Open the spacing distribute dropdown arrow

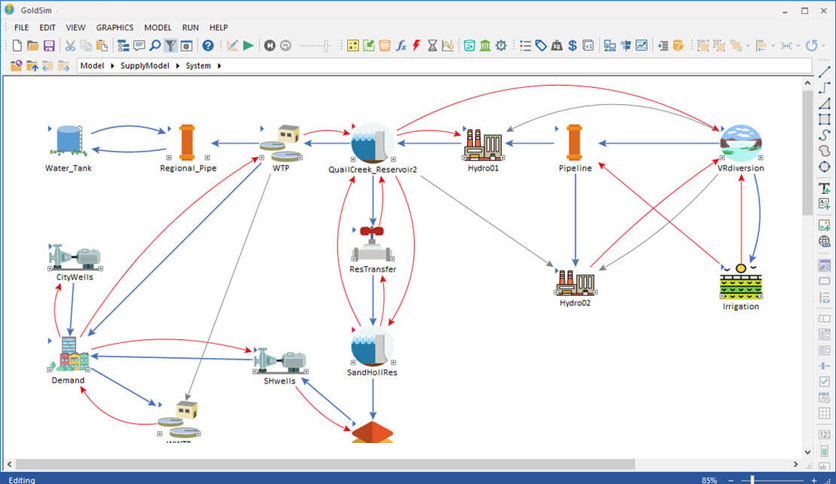point(798,46)
